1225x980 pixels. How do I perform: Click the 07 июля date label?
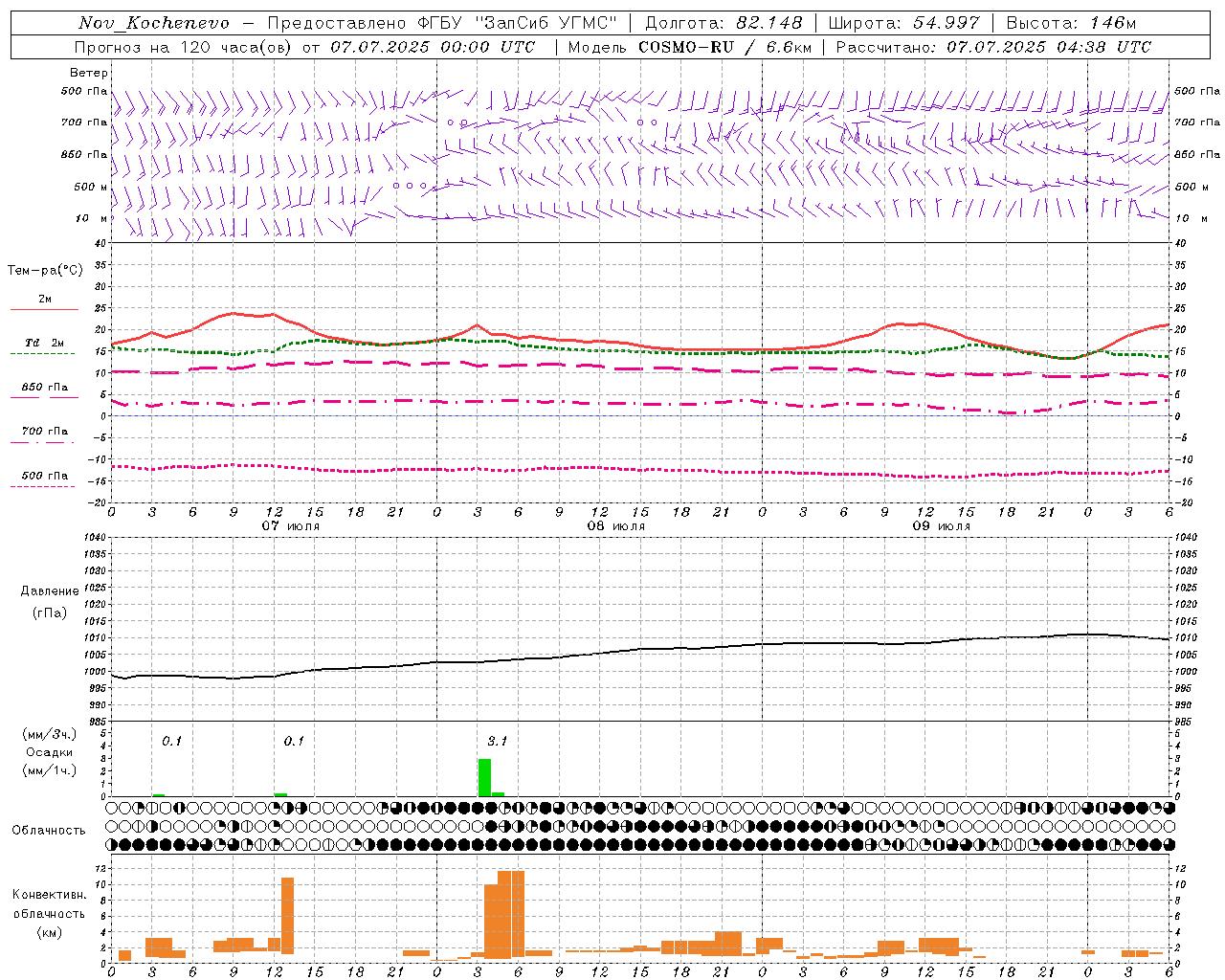291,525
